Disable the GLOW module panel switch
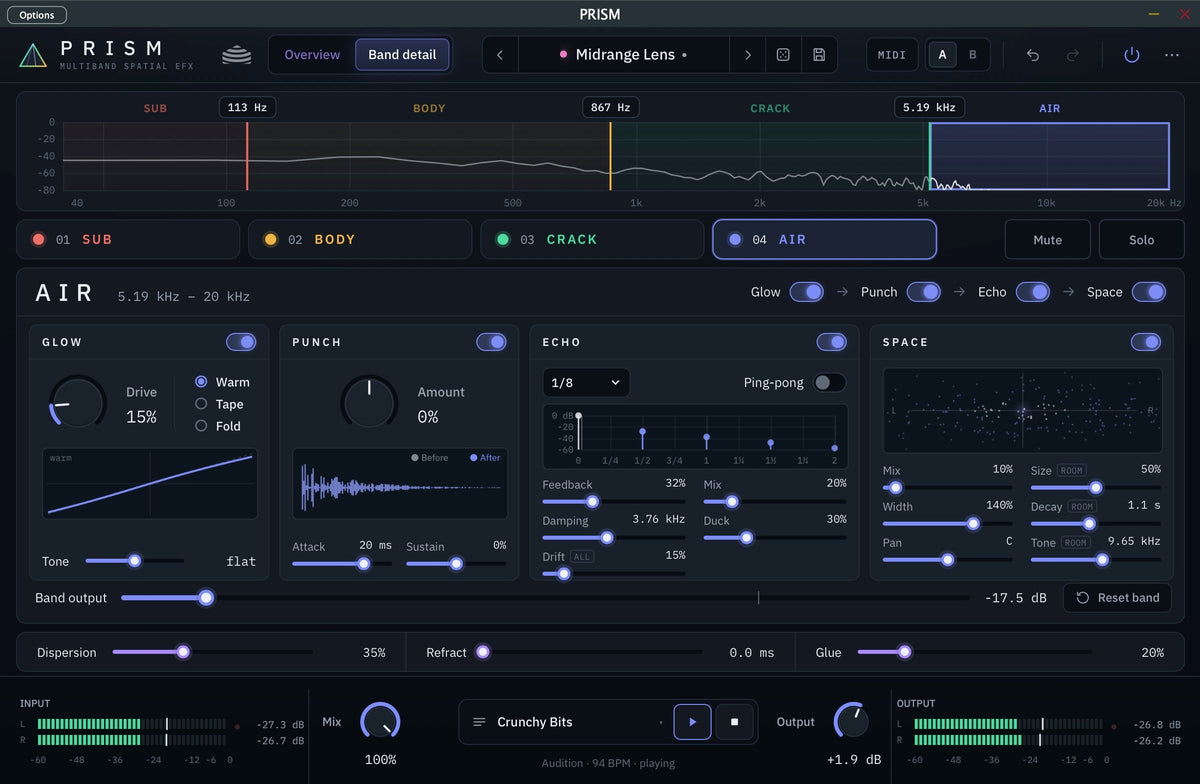Viewport: 1200px width, 784px height. [x=241, y=342]
